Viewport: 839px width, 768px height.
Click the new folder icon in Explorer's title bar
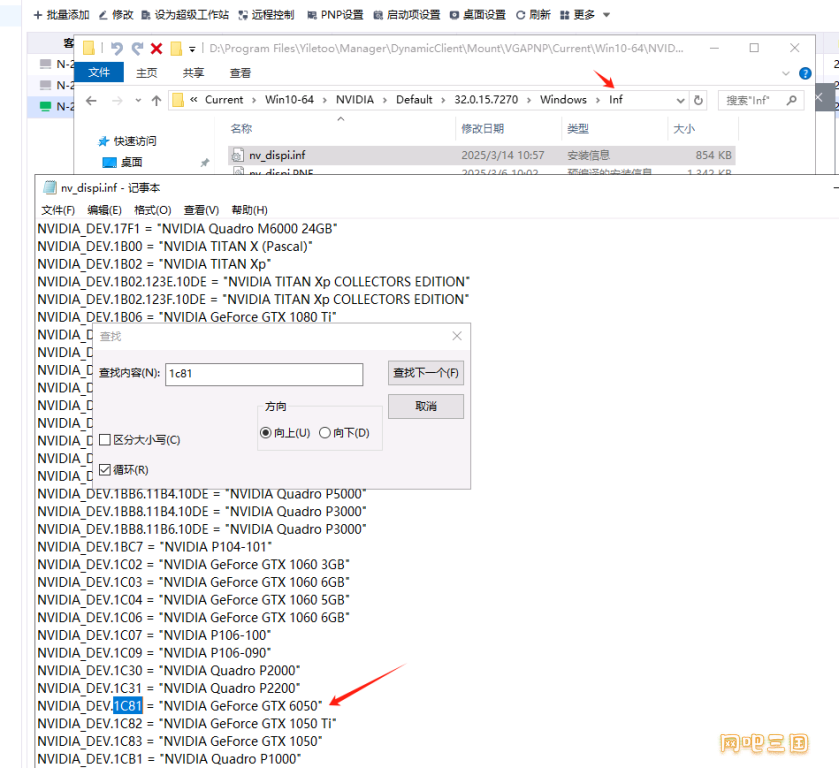pos(176,49)
